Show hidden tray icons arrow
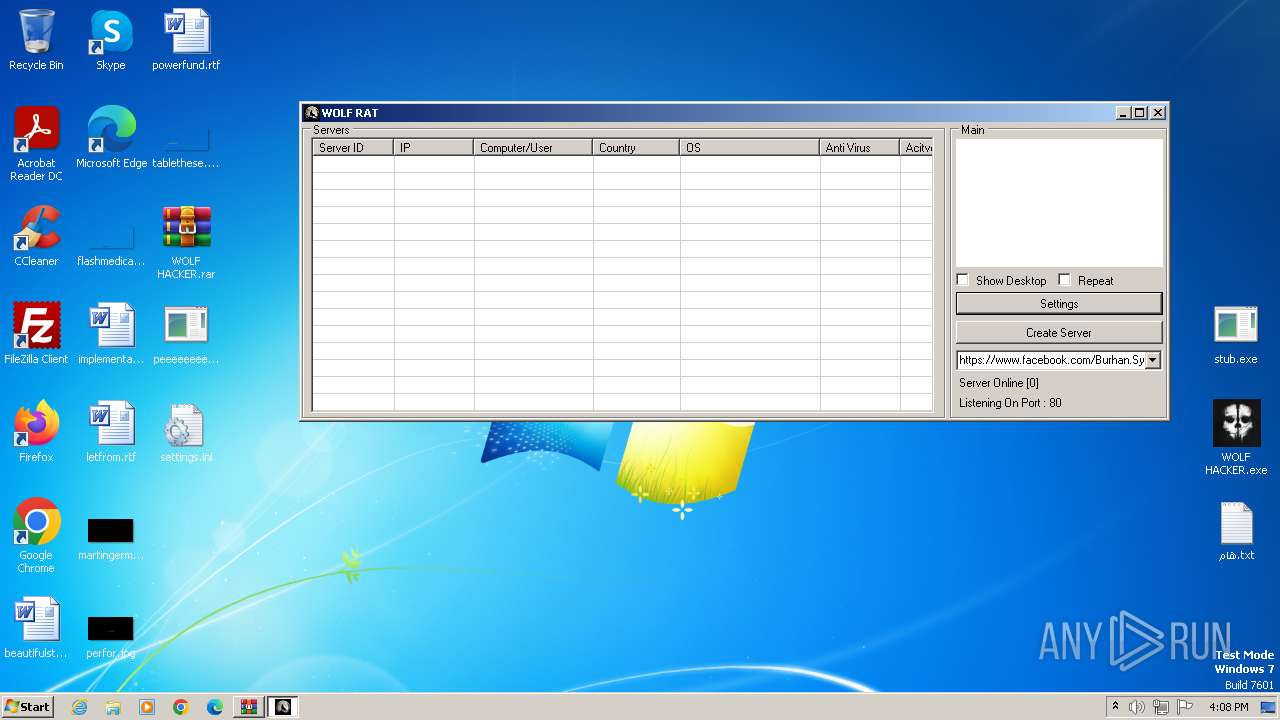Viewport: 1280px width, 720px height. point(1115,707)
